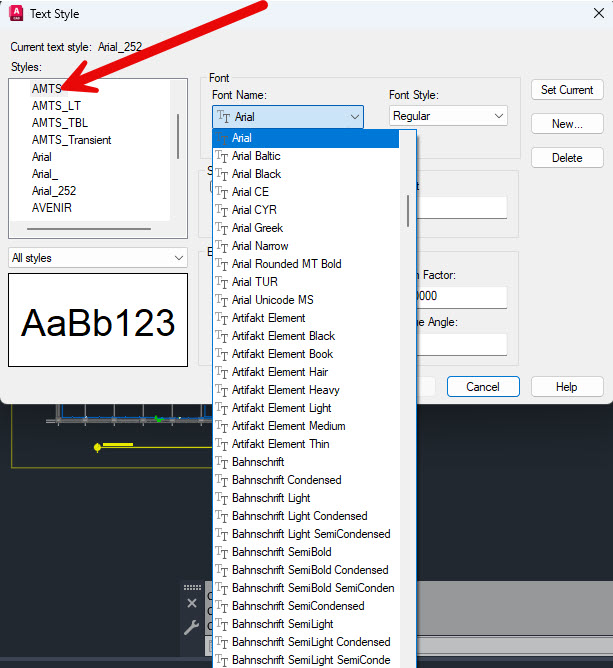
Task: Choose Arial Rounded MT Bold font
Action: [x=306, y=264]
